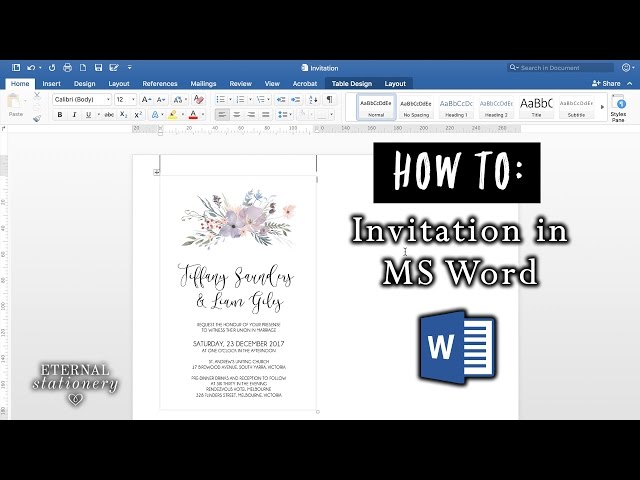Apply yellow text highlight color
640x480 pixels.
click(x=173, y=115)
